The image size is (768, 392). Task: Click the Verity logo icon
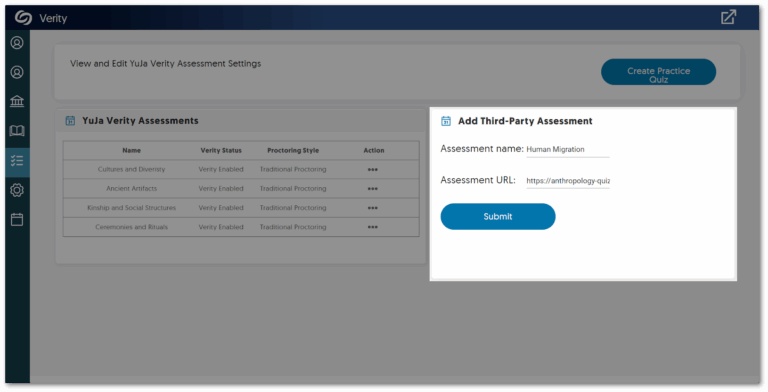(x=23, y=18)
